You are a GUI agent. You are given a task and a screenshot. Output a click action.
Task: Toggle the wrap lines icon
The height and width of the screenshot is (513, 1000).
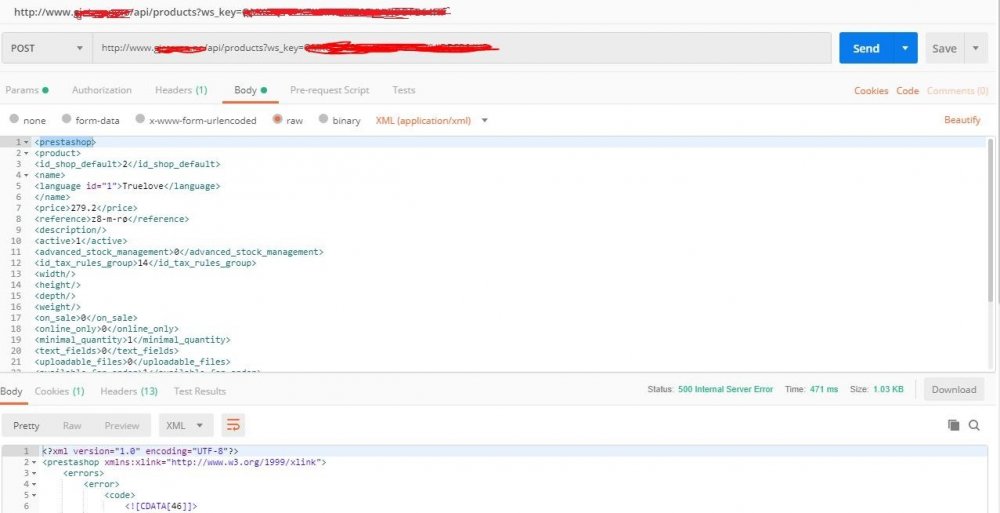point(233,426)
